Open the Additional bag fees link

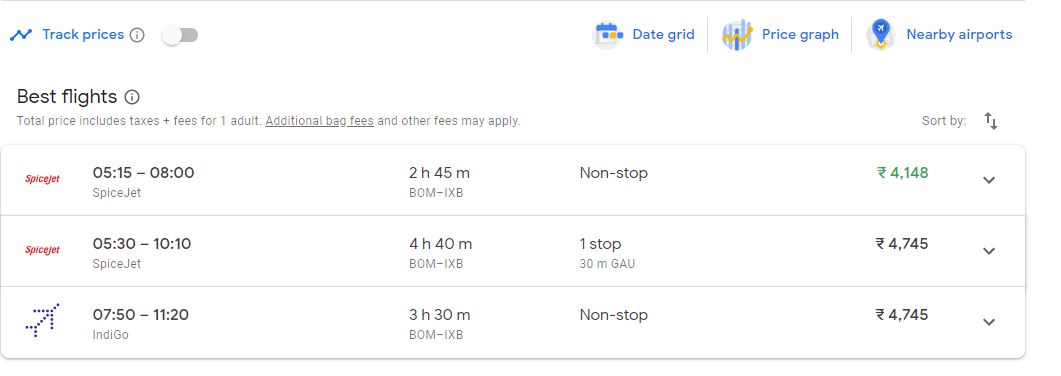coord(319,122)
